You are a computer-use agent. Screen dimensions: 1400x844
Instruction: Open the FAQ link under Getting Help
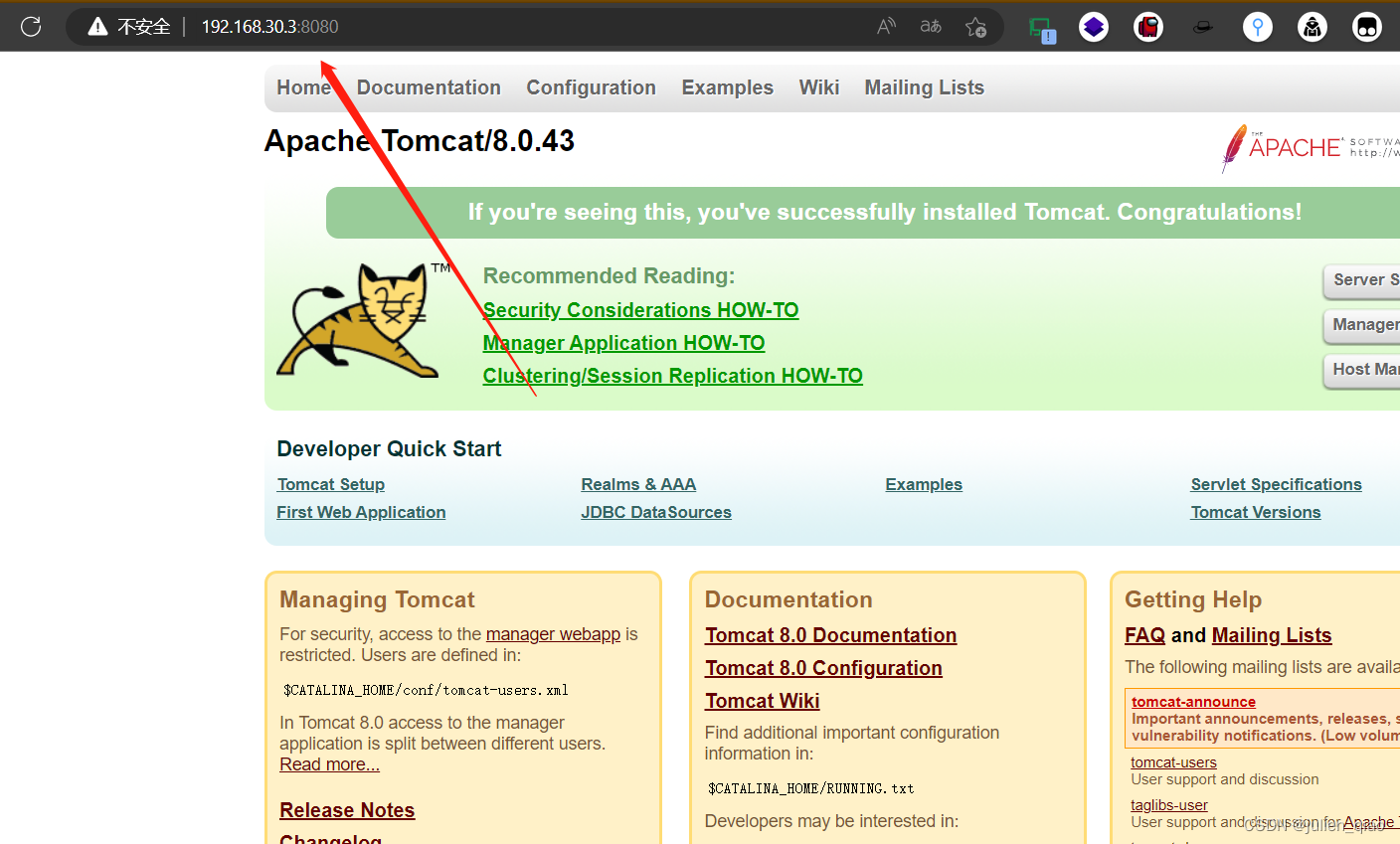click(1144, 635)
